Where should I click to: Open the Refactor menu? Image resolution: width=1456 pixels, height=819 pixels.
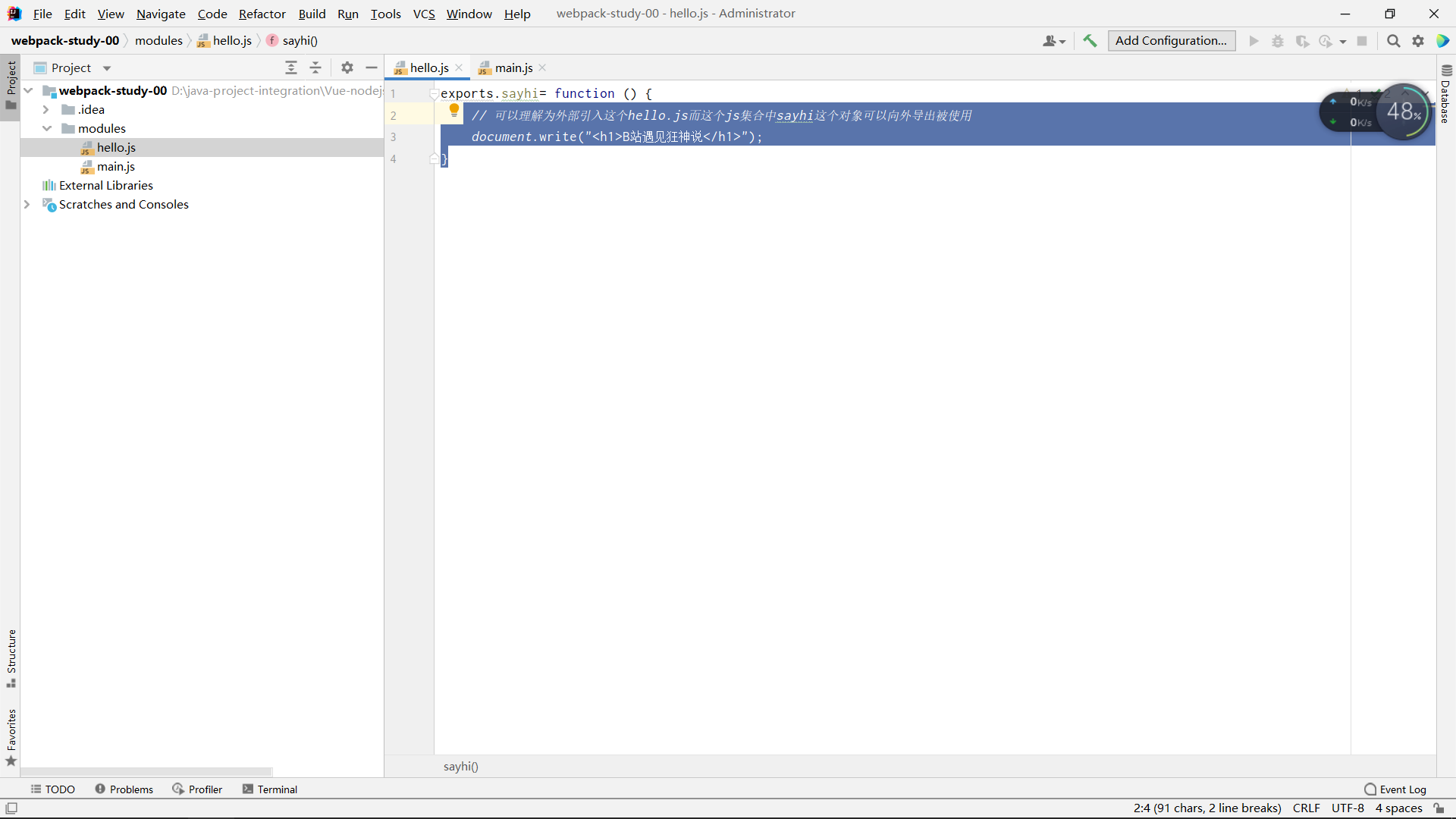(262, 14)
